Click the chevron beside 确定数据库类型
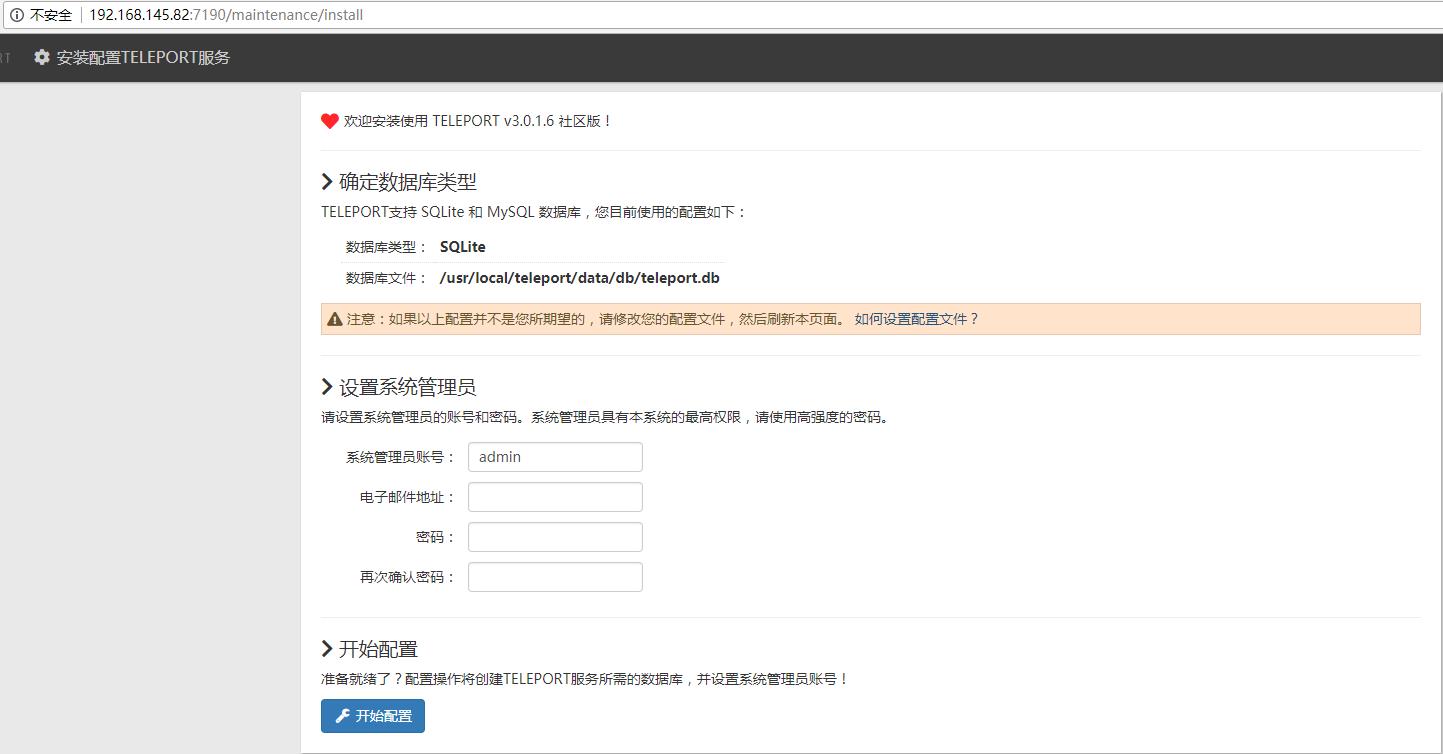Viewport: 1443px width, 754px height. click(x=327, y=182)
